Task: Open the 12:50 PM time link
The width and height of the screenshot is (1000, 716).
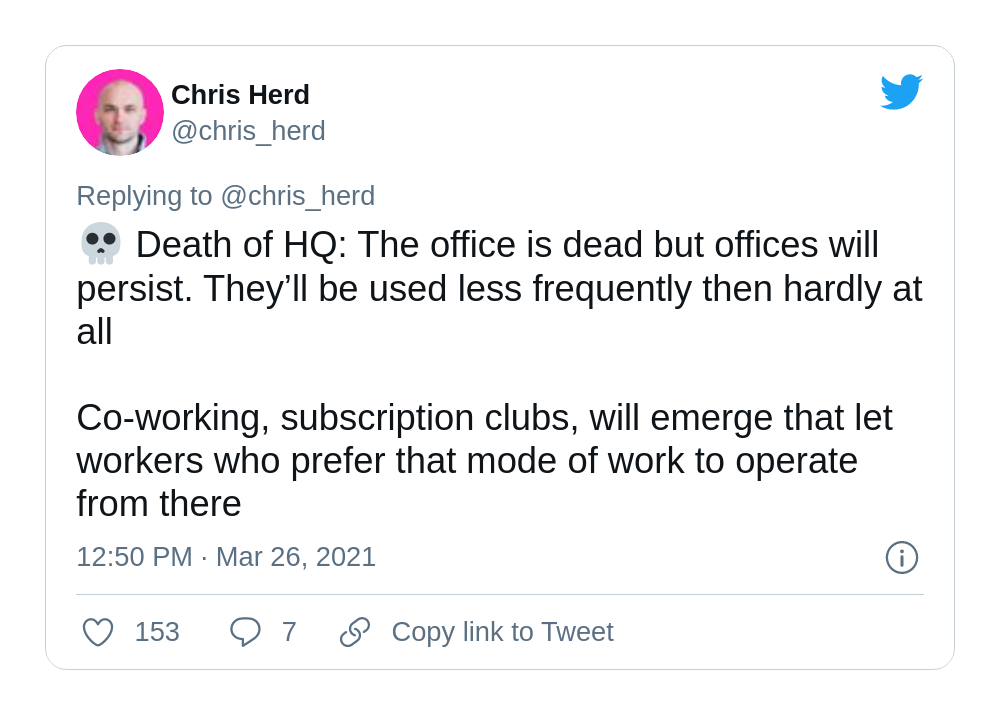Action: 134,557
